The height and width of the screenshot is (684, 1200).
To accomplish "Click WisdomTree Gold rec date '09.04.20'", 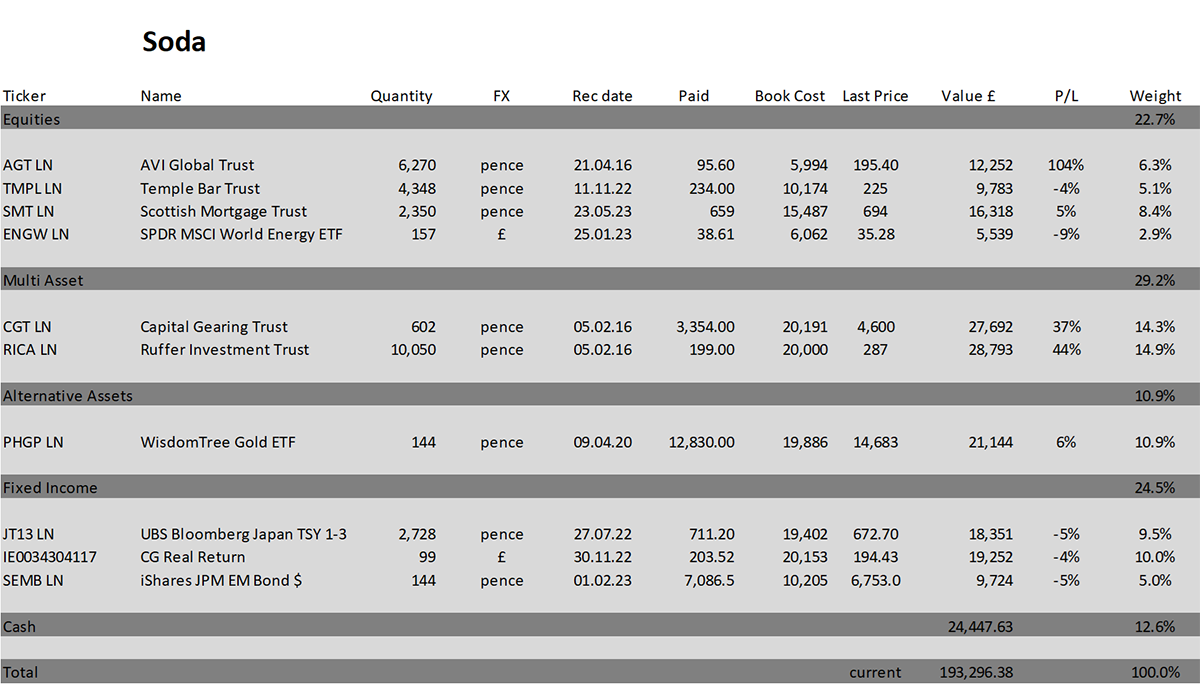I will coord(602,442).
